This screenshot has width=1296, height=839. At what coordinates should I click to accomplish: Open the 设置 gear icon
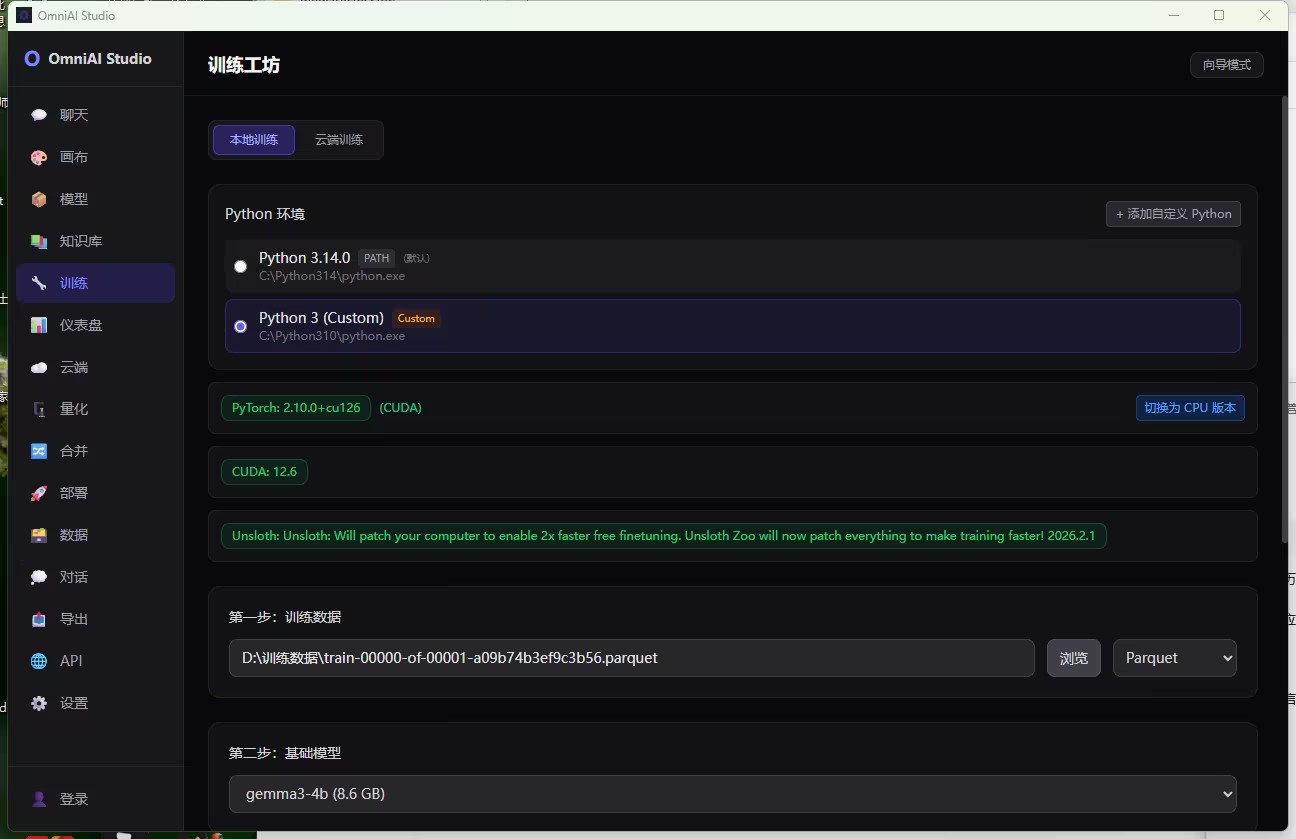click(x=39, y=703)
